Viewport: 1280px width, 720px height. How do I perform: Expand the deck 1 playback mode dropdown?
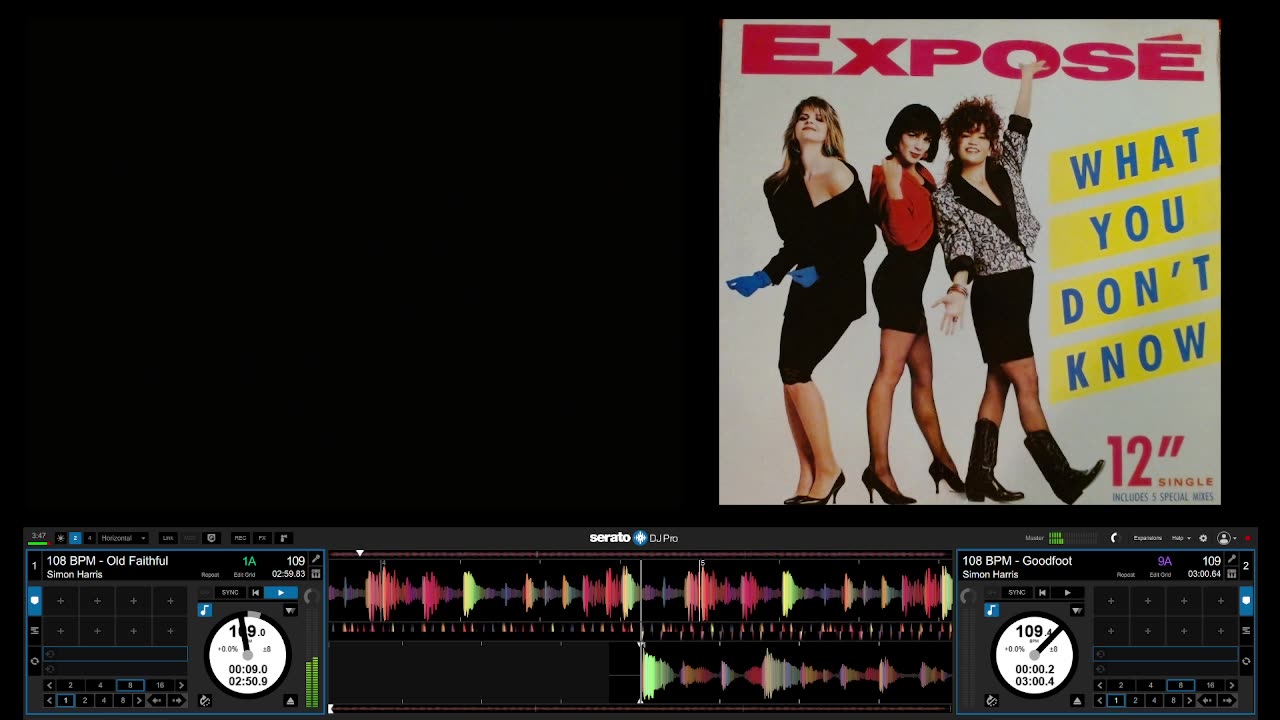point(290,610)
